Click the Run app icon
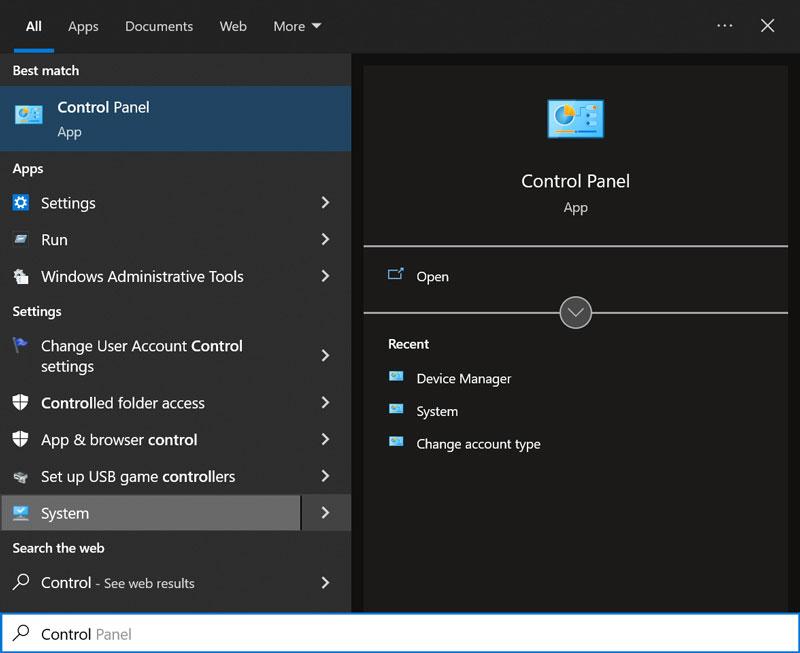Image resolution: width=800 pixels, height=653 pixels. coord(21,239)
